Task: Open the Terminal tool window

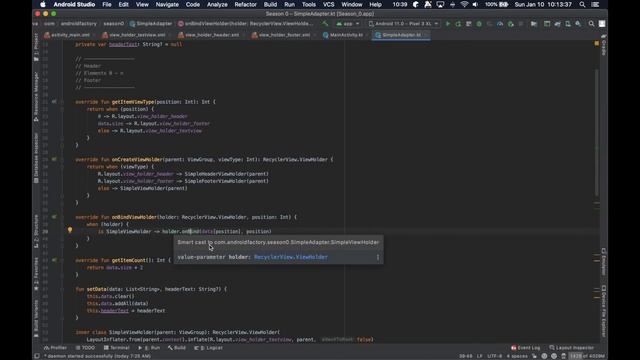Action: [117, 348]
